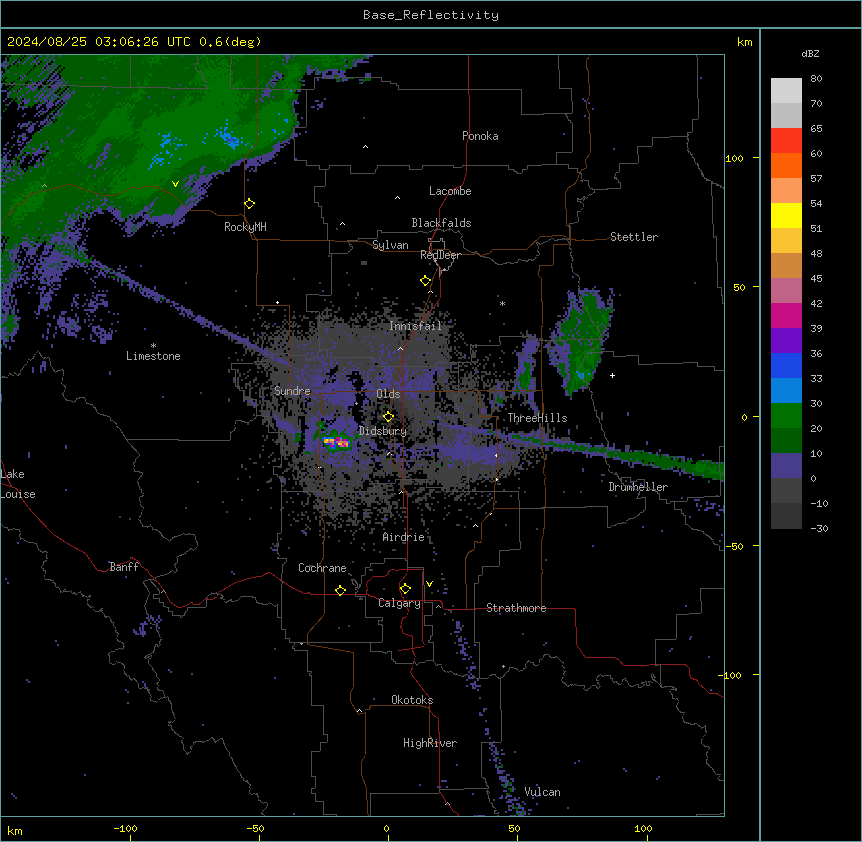This screenshot has height=842, width=862.
Task: Click the HighRiver label
Action: (430, 743)
